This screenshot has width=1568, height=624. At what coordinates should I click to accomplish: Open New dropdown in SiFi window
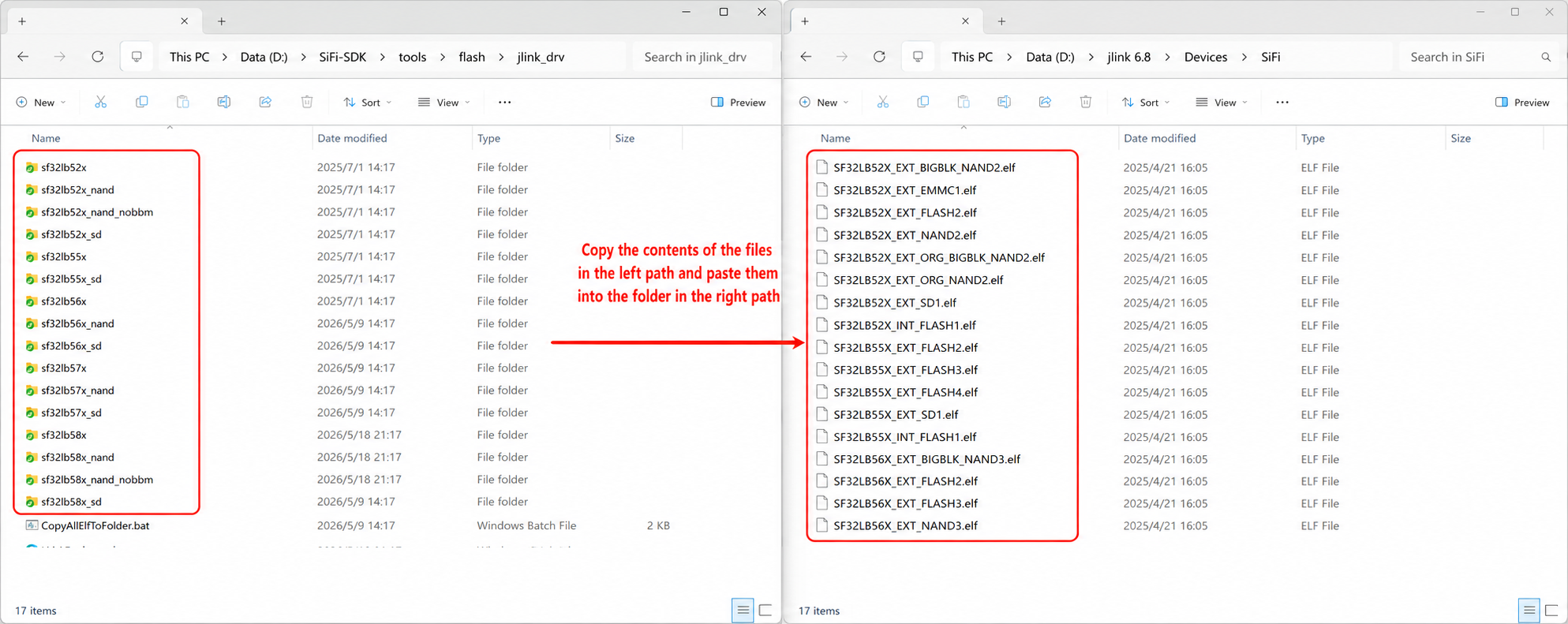[x=824, y=103]
